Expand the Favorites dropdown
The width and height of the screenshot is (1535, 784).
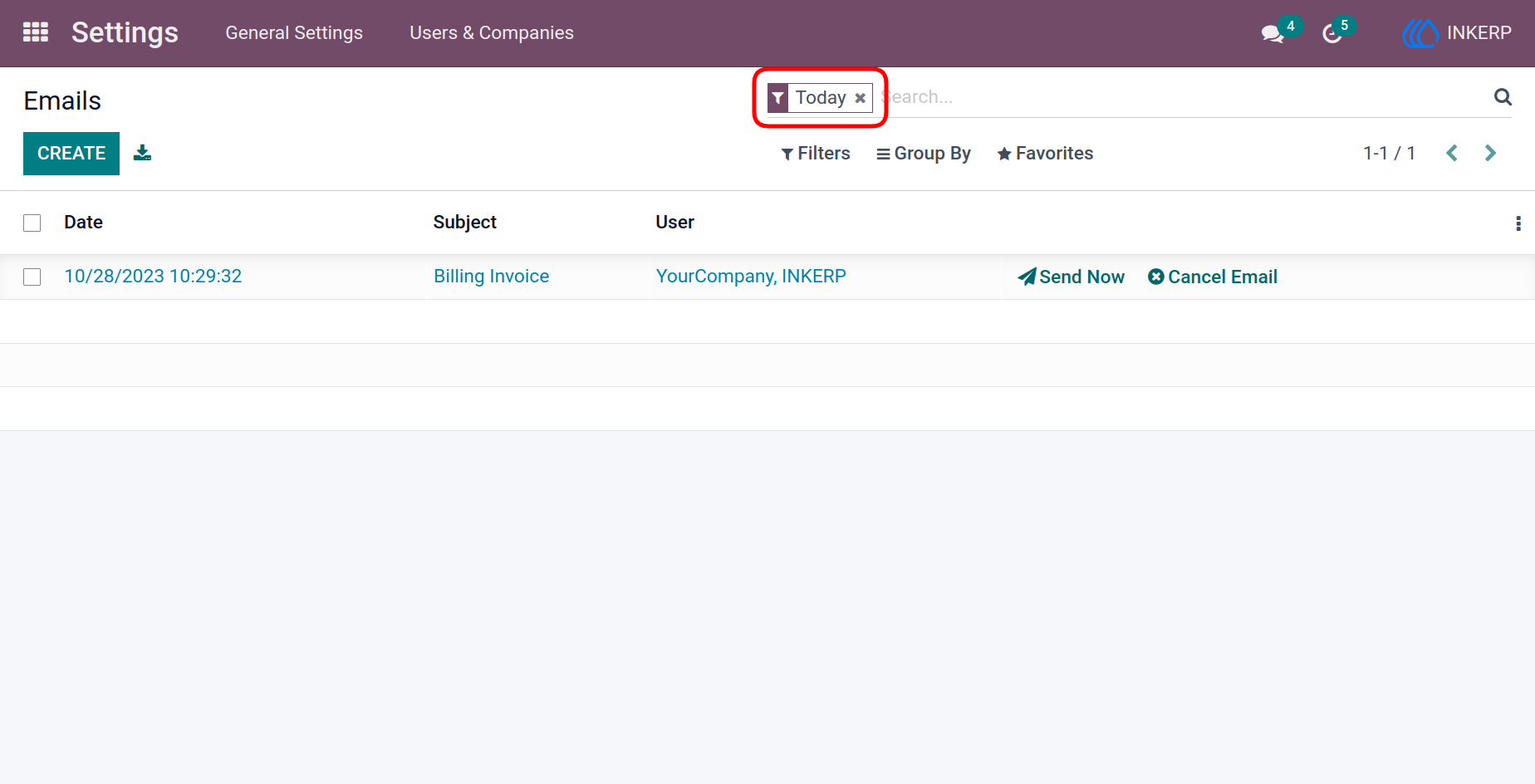pos(1045,154)
